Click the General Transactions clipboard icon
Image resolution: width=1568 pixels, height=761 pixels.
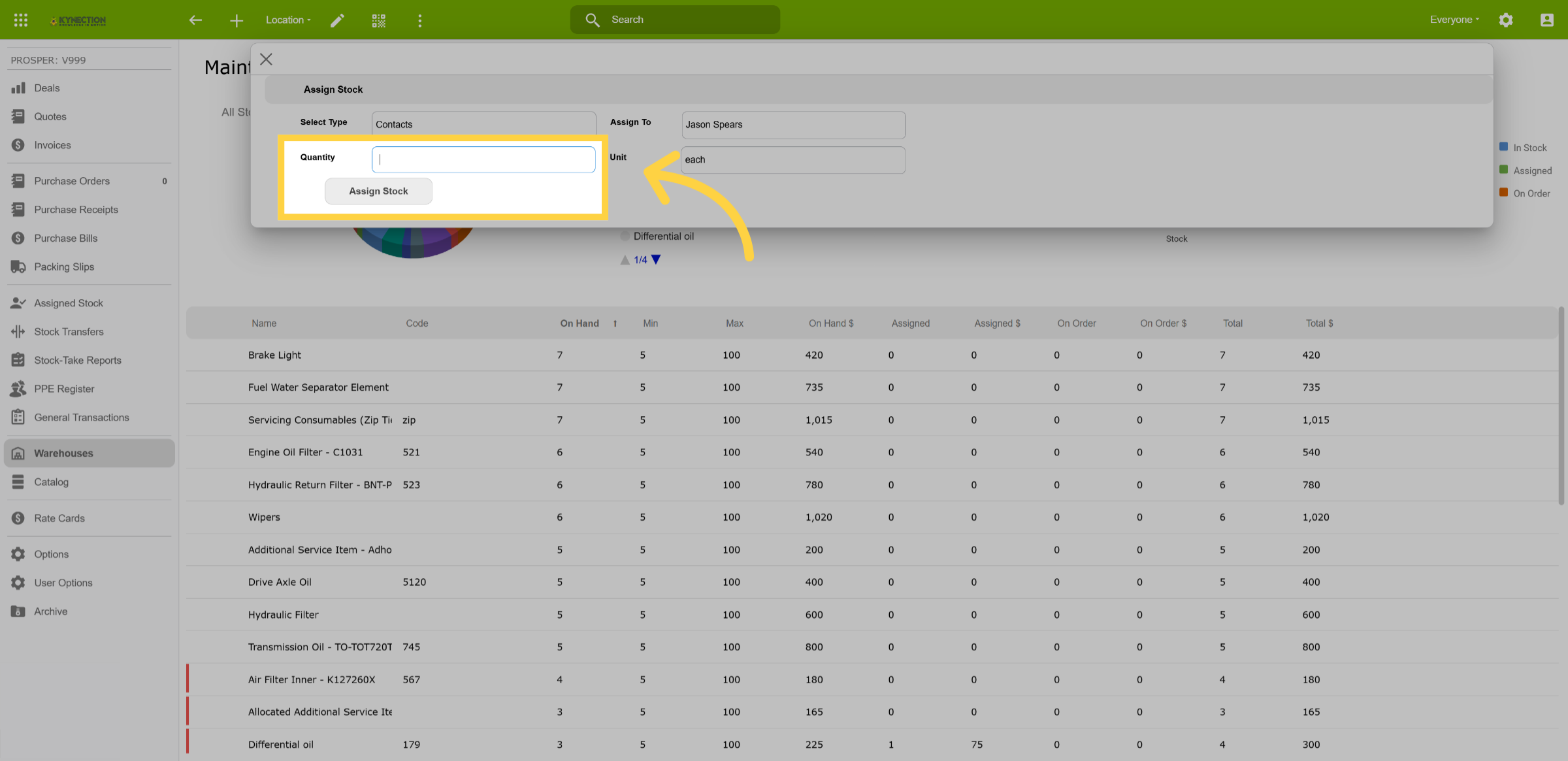(18, 417)
